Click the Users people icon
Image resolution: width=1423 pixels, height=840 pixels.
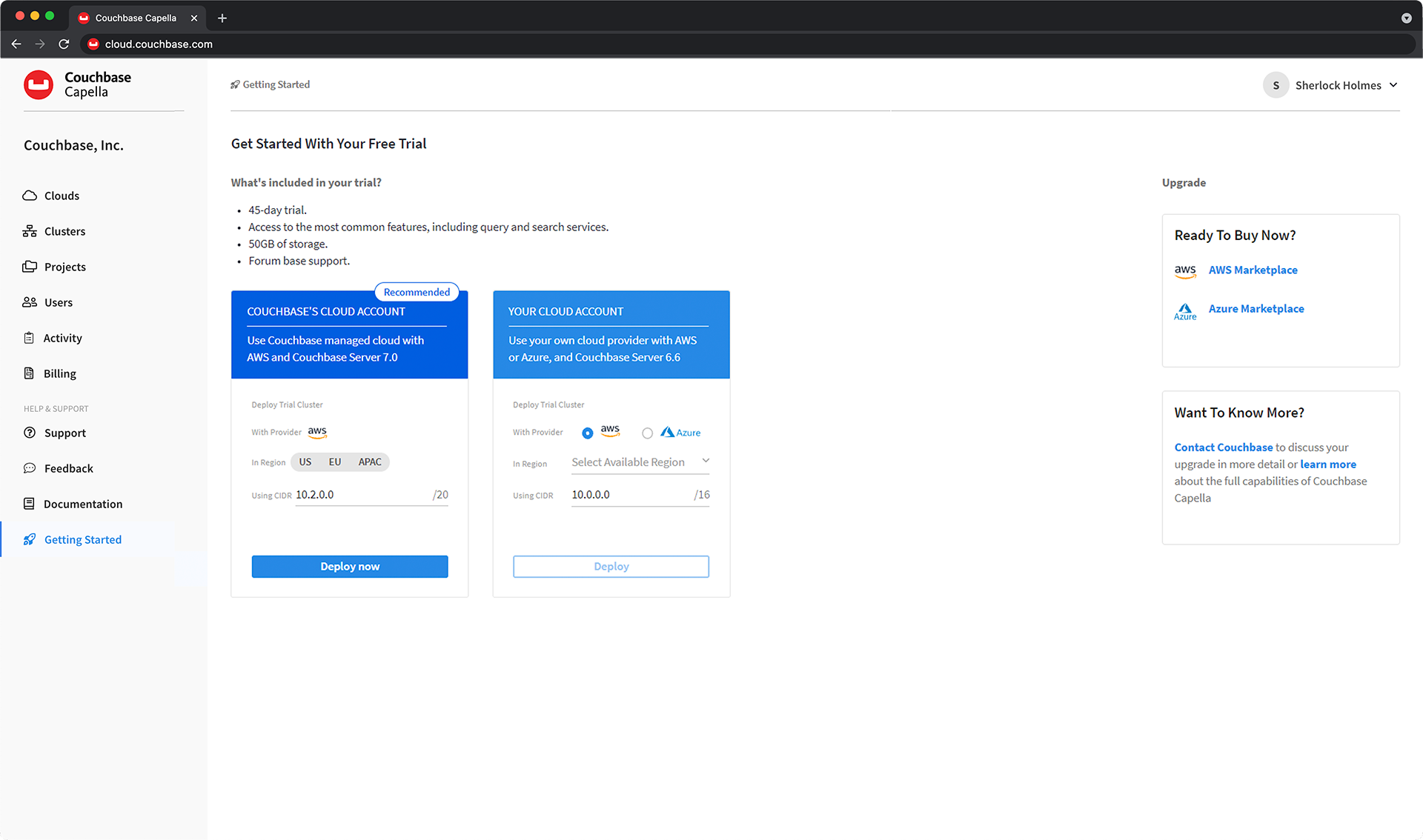click(30, 302)
